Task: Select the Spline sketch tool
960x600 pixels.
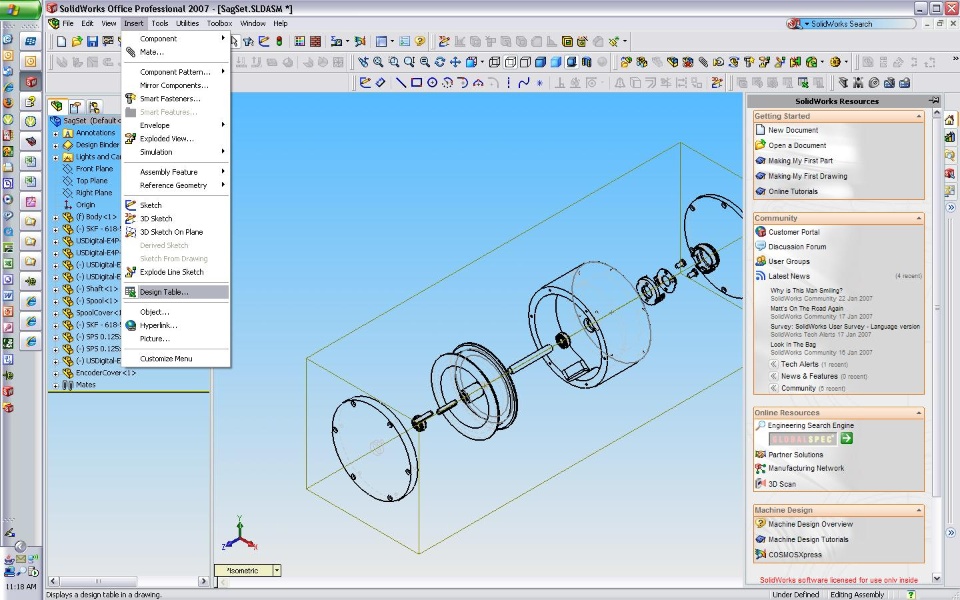Action: pos(524,82)
